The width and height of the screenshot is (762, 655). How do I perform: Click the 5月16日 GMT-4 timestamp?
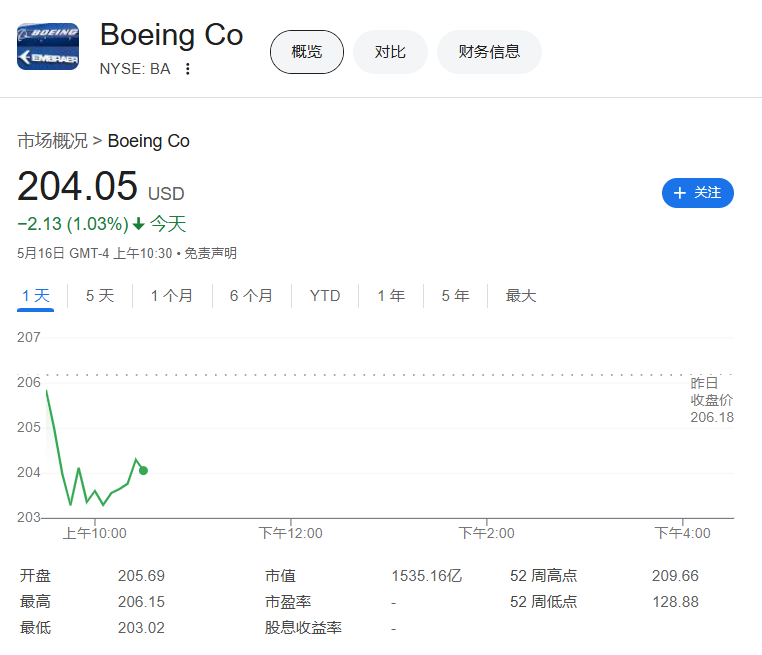coord(95,253)
